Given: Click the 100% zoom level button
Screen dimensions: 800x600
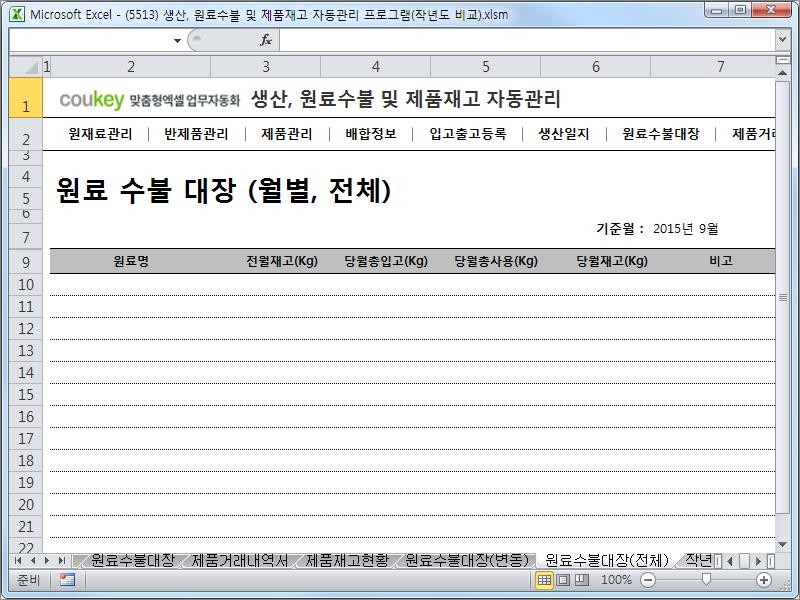Looking at the screenshot, I should coord(616,580).
